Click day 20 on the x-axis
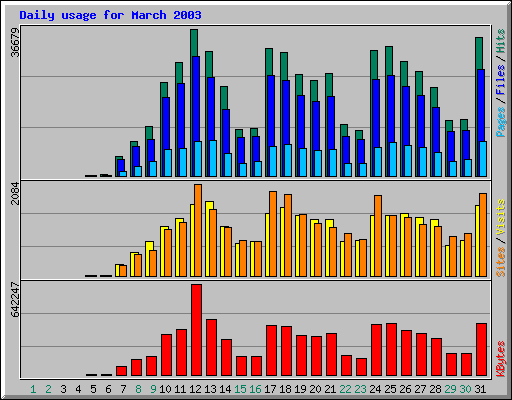 pyautogui.click(x=315, y=389)
